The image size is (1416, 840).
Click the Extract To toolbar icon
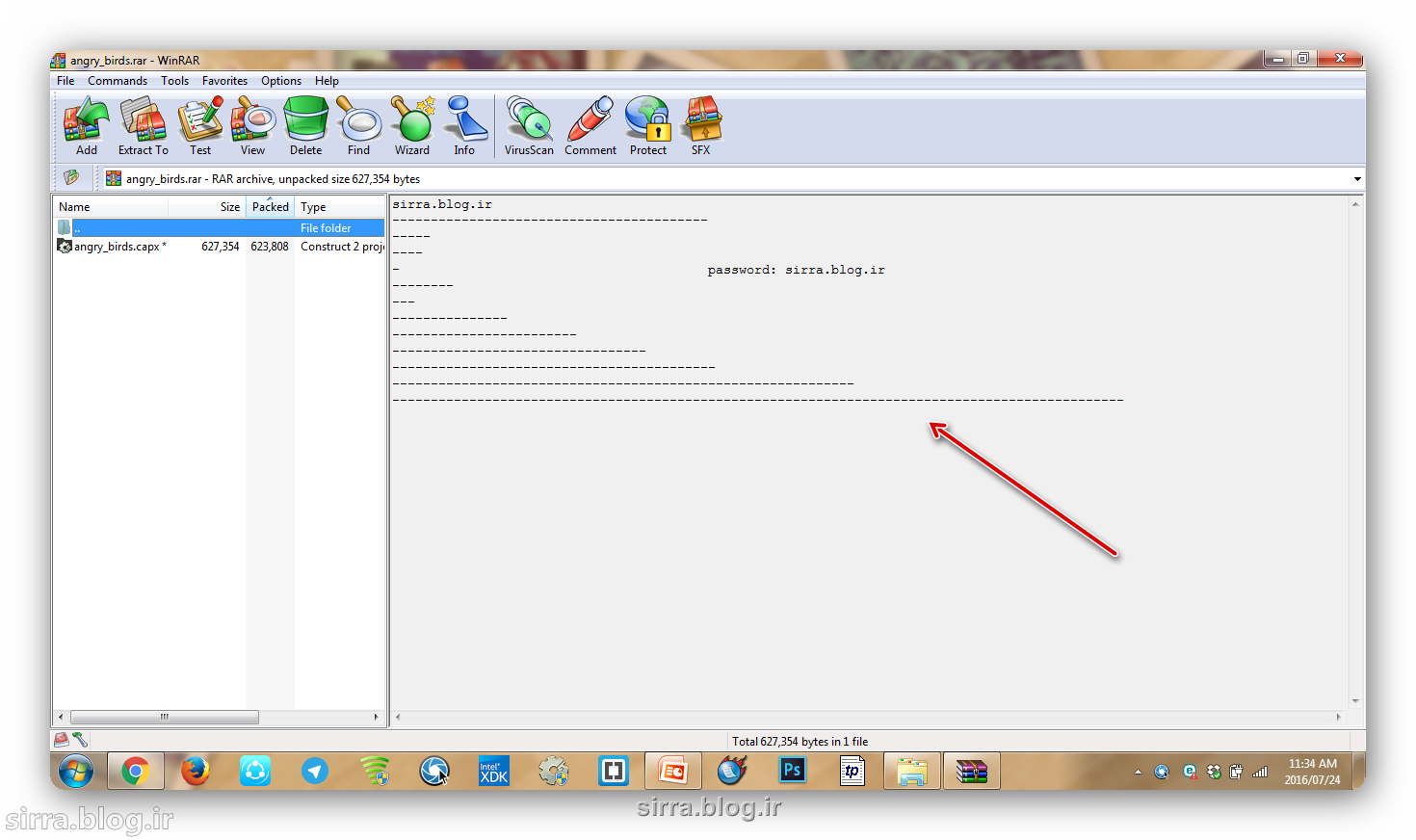click(143, 125)
